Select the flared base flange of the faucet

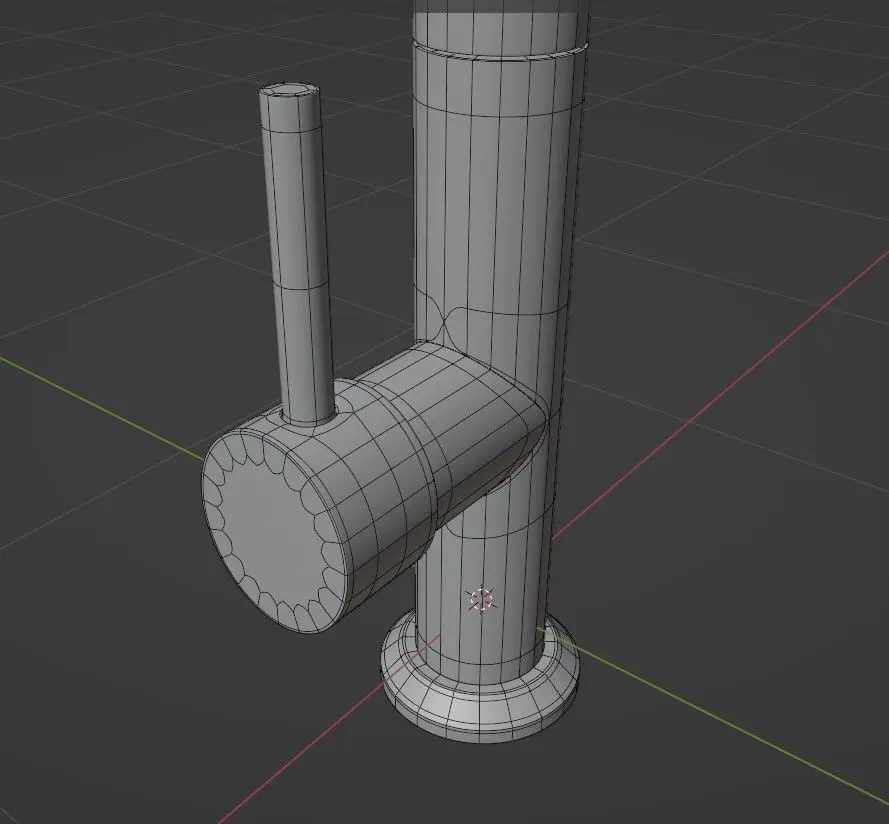click(480, 679)
